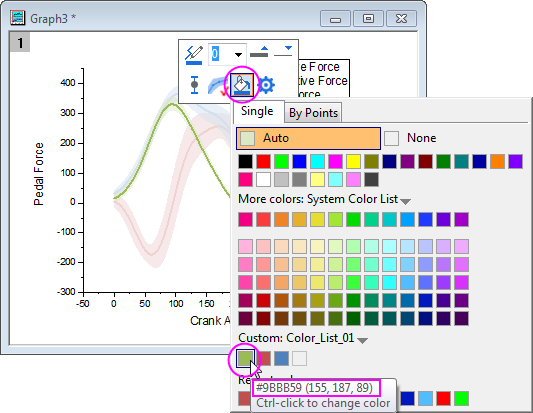The image size is (533, 413).
Task: Open the line width dropdown arrow
Action: tap(239, 54)
